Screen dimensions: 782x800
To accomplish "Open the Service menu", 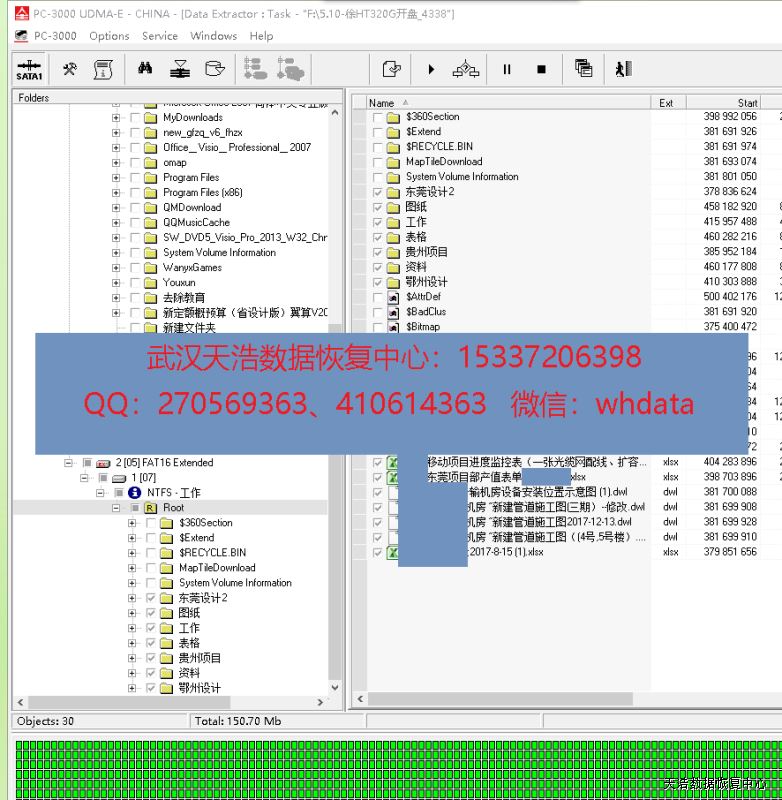I will click(x=159, y=36).
